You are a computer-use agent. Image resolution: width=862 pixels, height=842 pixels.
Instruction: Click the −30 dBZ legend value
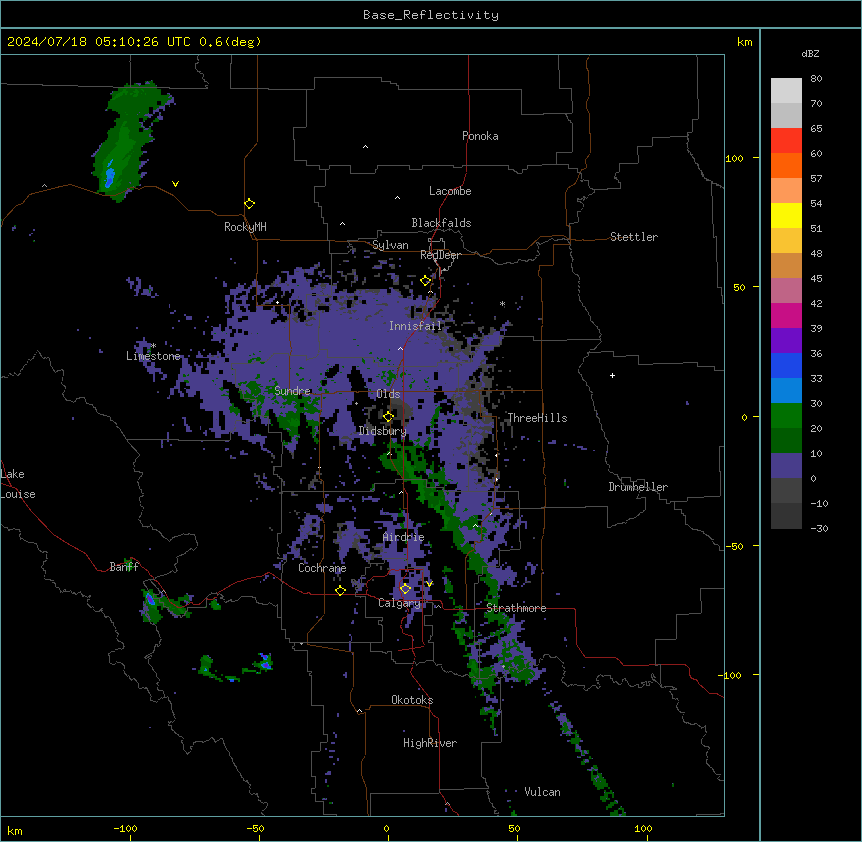pos(819,528)
